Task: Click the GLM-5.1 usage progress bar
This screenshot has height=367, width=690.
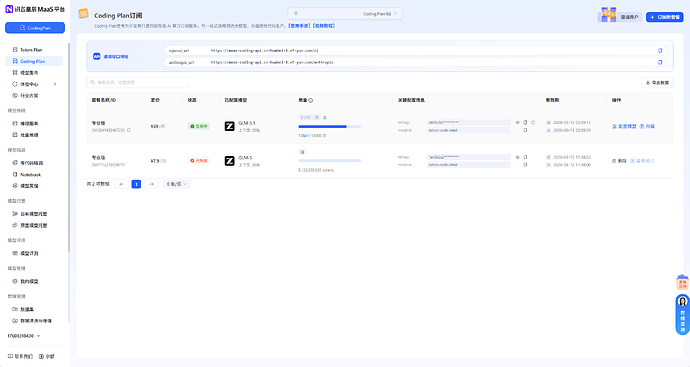Action: [330, 127]
